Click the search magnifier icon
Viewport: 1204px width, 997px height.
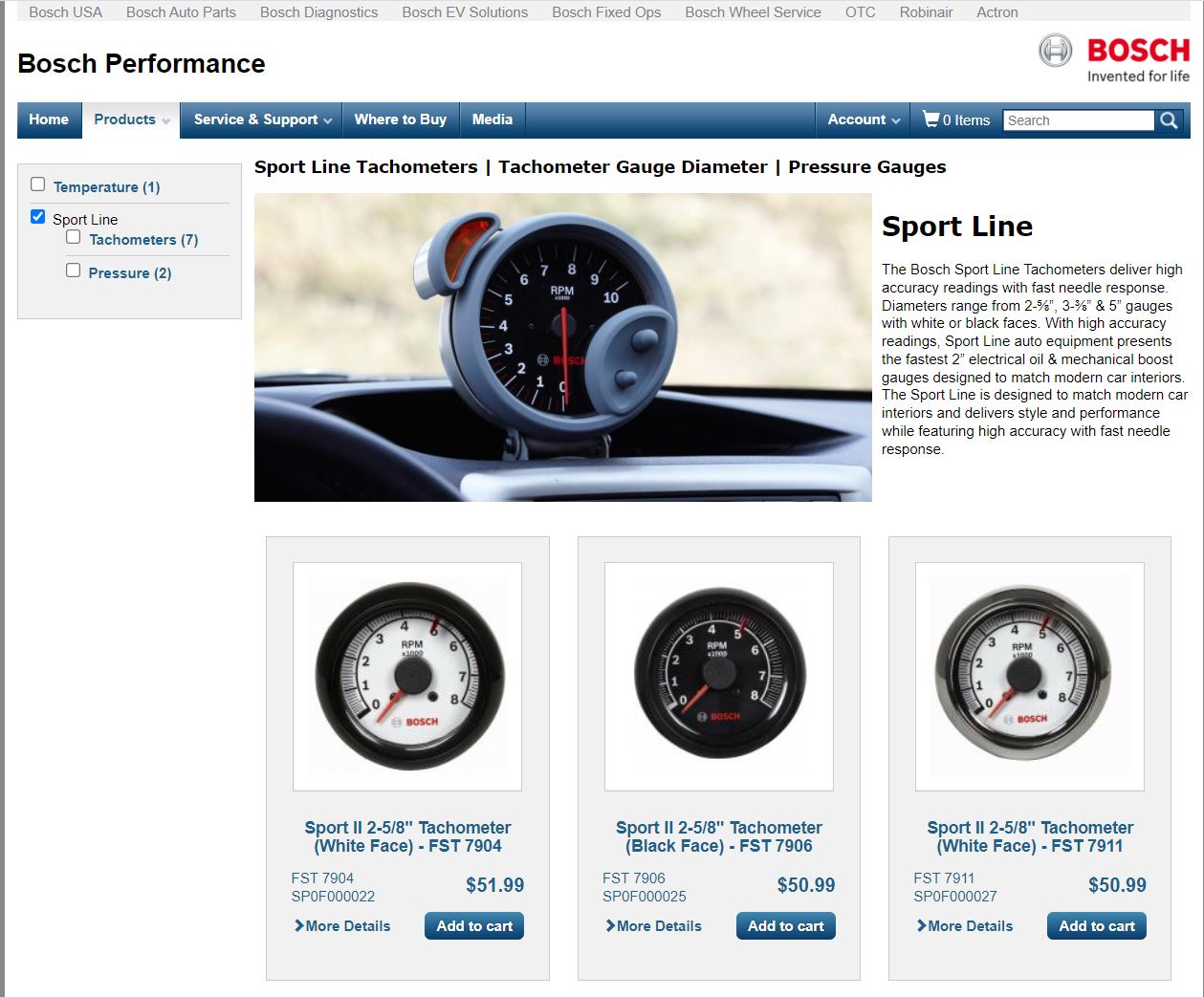point(1169,120)
